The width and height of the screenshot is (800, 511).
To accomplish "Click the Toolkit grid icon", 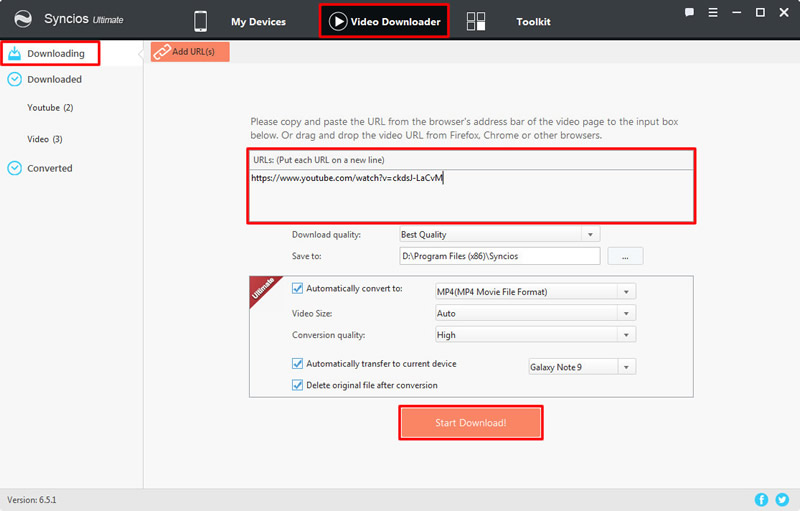I will coord(476,21).
